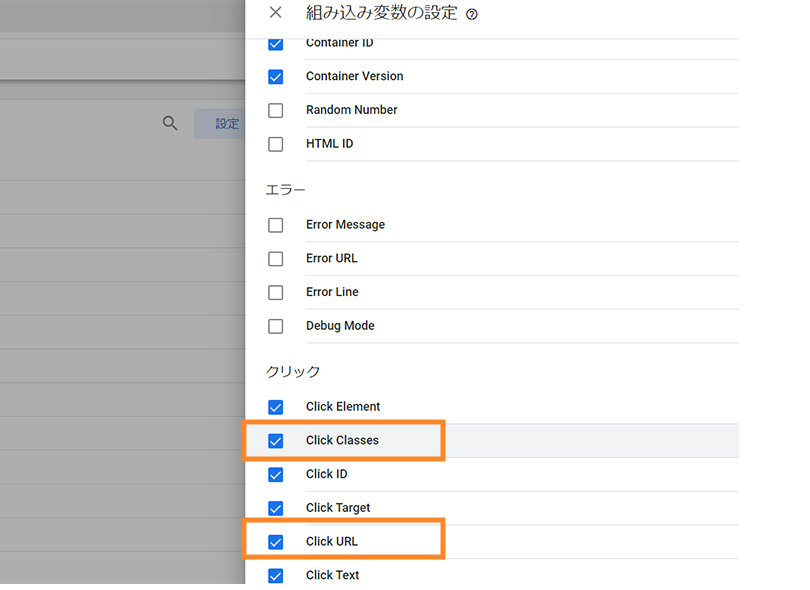Enable the Debug Mode checkbox

click(276, 326)
